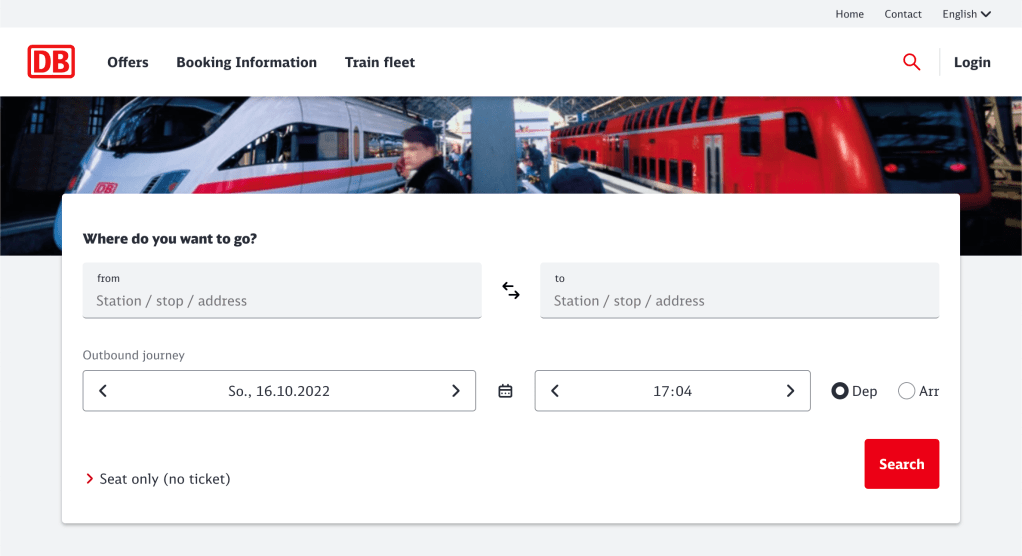Go to next date arrow
The height and width of the screenshot is (556, 1022).
click(x=456, y=391)
